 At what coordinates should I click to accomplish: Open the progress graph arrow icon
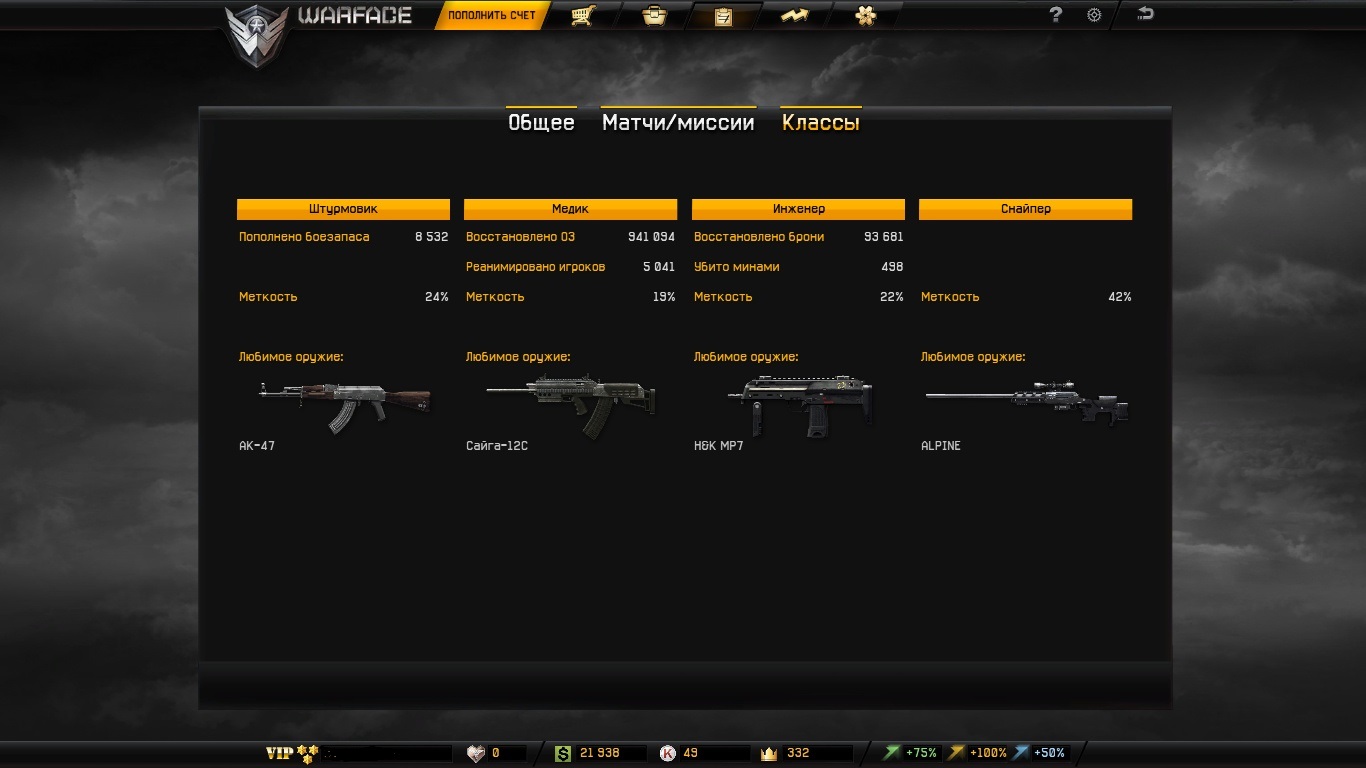794,15
